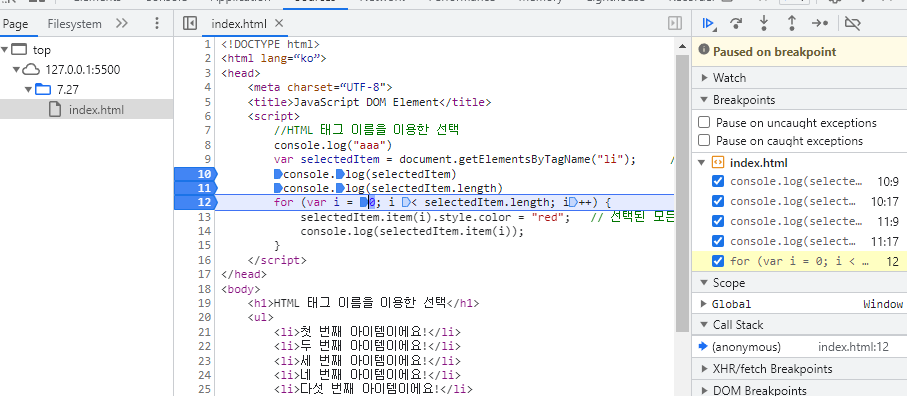Collapse index.html breakpoint group
This screenshot has height=396, width=907.
702,163
